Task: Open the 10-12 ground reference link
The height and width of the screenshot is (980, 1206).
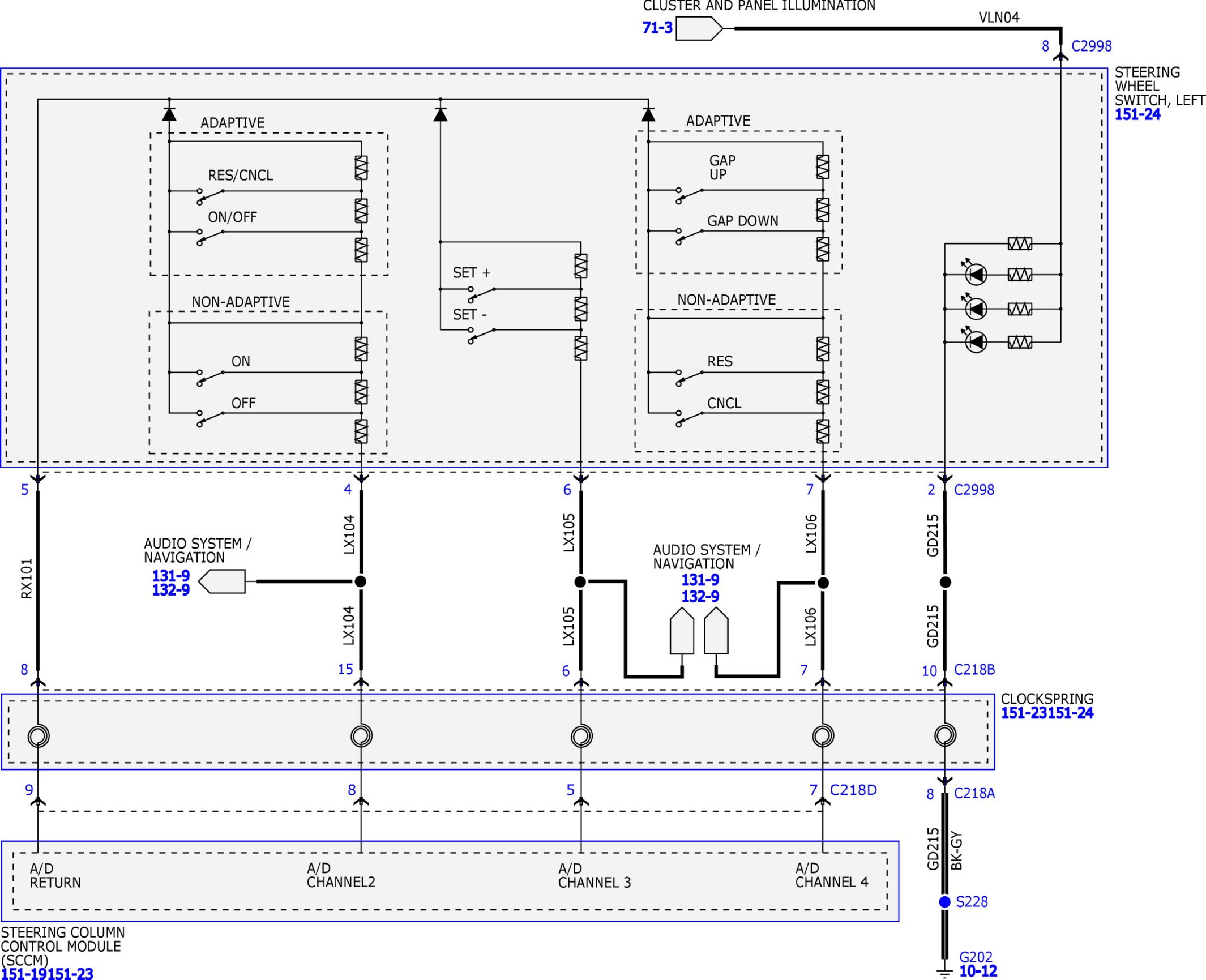Action: tap(978, 971)
